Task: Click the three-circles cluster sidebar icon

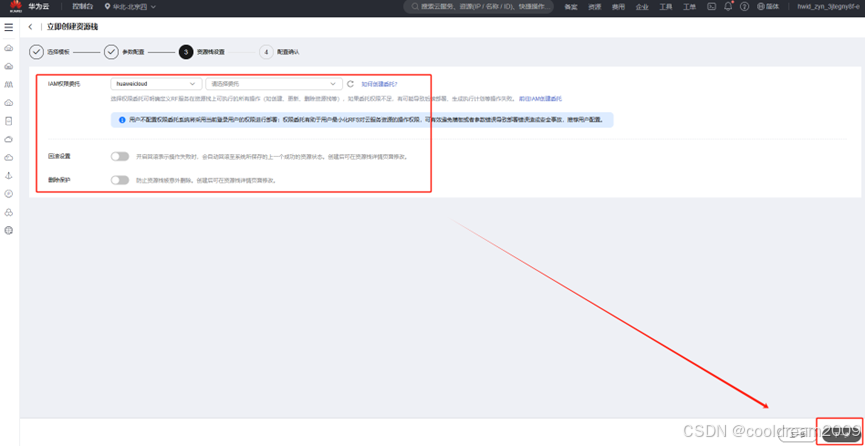Action: tap(9, 212)
